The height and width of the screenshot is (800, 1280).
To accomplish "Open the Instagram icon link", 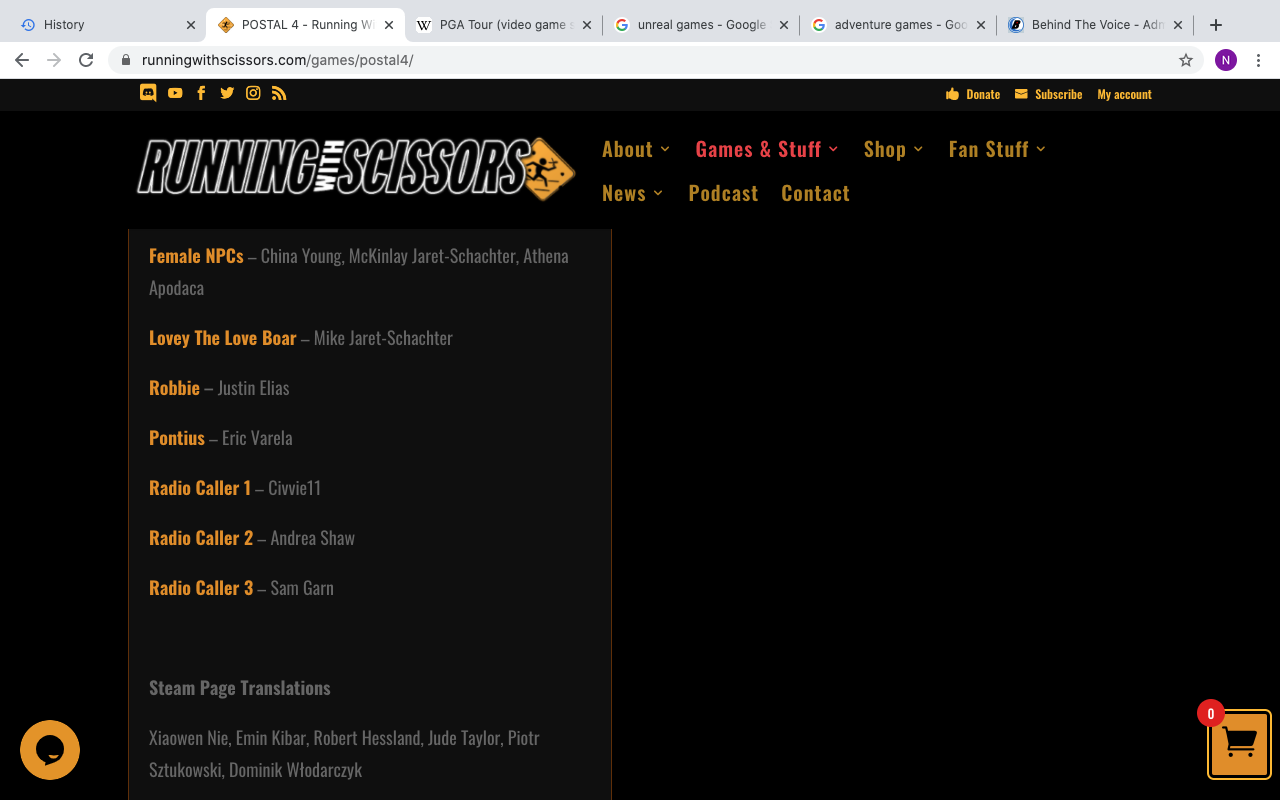I will click(x=253, y=93).
